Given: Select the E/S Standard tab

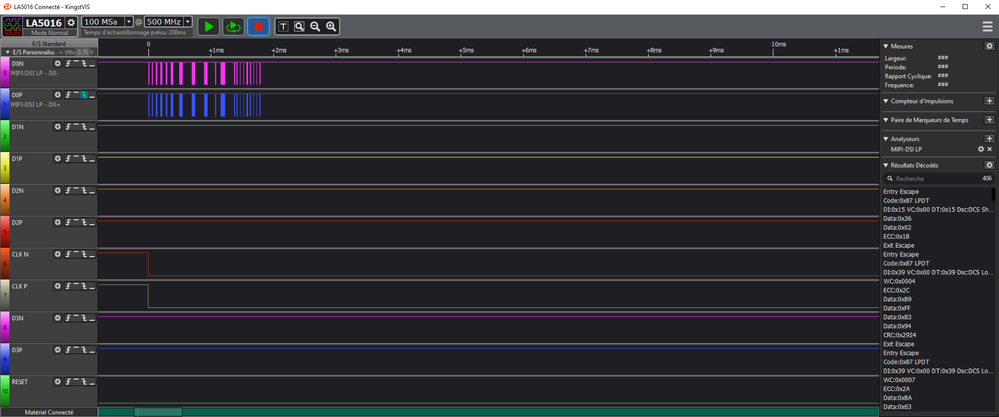Looking at the screenshot, I should 49,43.
